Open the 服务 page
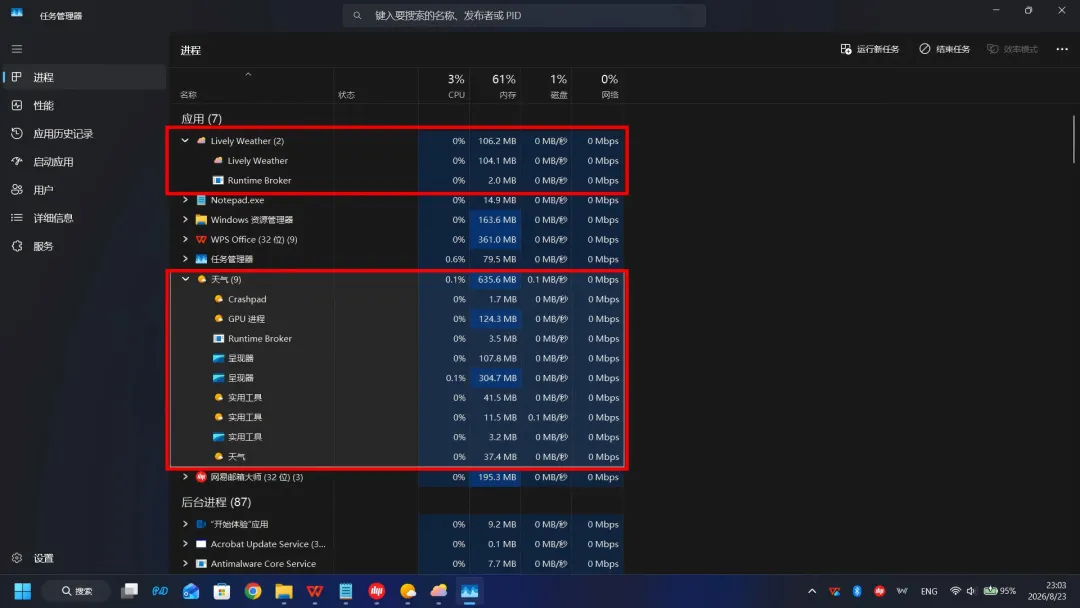Image resolution: width=1080 pixels, height=608 pixels. pos(84,246)
